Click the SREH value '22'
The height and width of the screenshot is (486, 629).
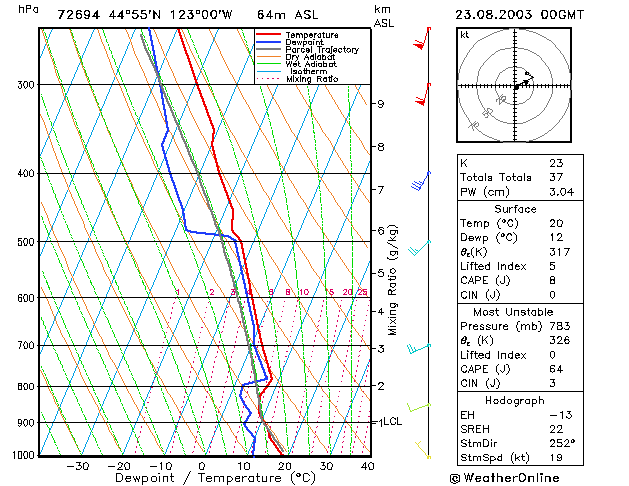coord(556,429)
